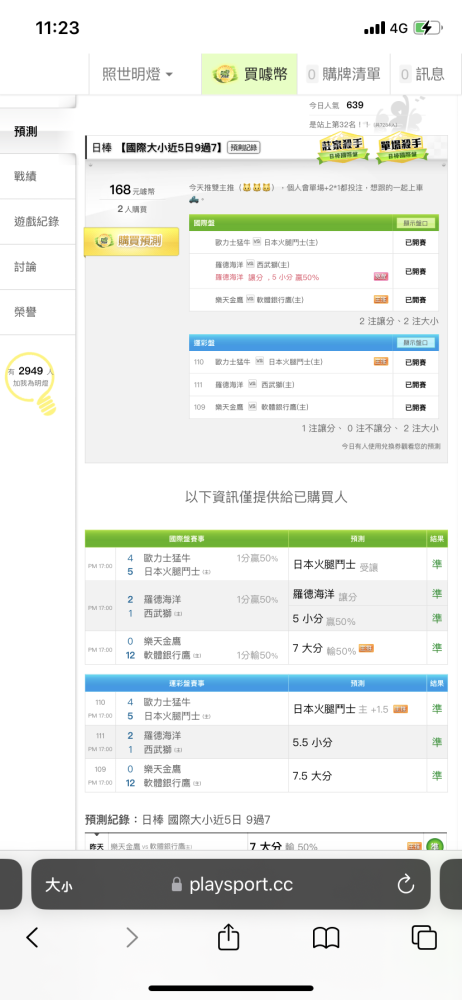Click 1分輸50% in 軟體銀行鷹 row

tap(257, 655)
